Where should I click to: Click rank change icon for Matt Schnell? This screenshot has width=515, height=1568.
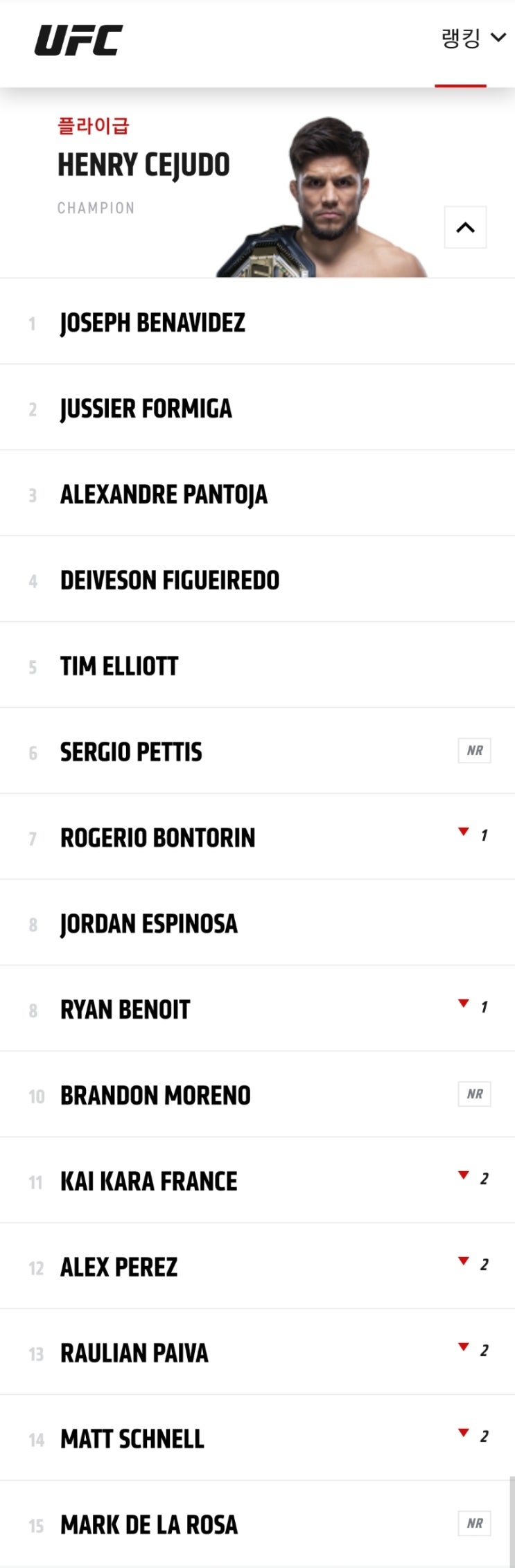[x=464, y=1434]
